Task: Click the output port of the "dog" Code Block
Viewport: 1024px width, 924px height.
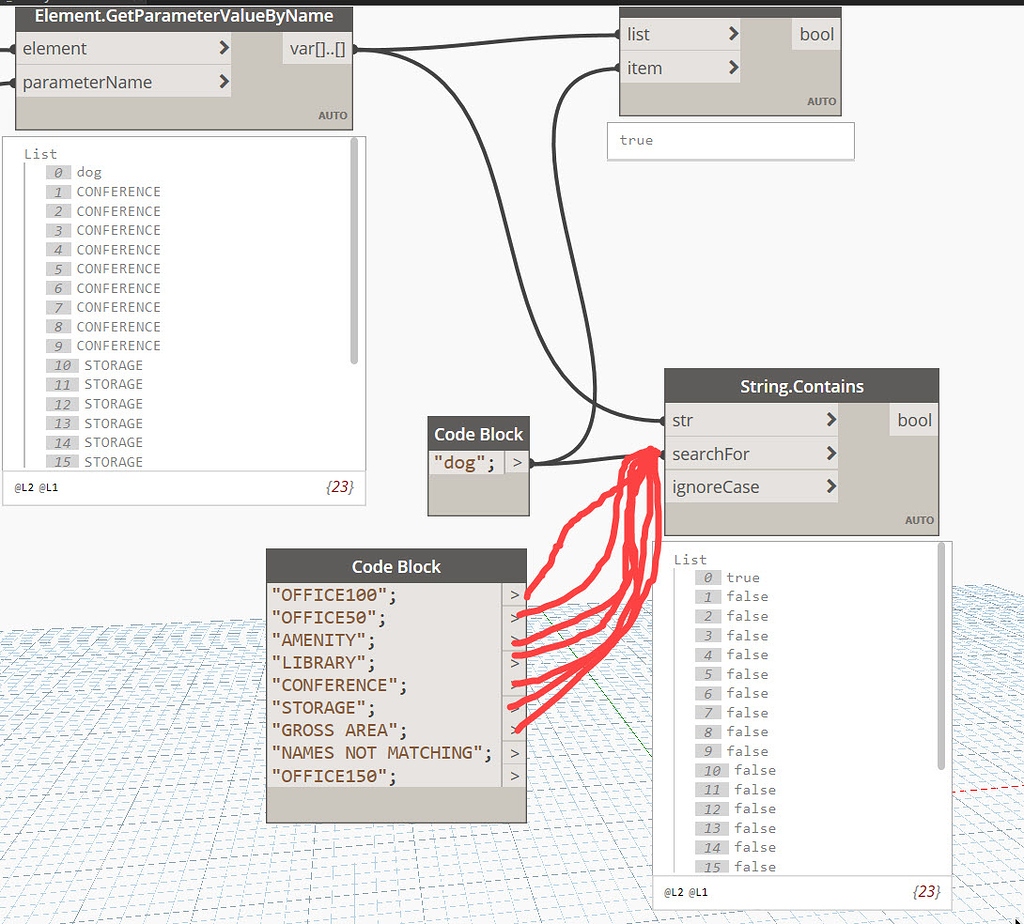Action: tap(519, 462)
